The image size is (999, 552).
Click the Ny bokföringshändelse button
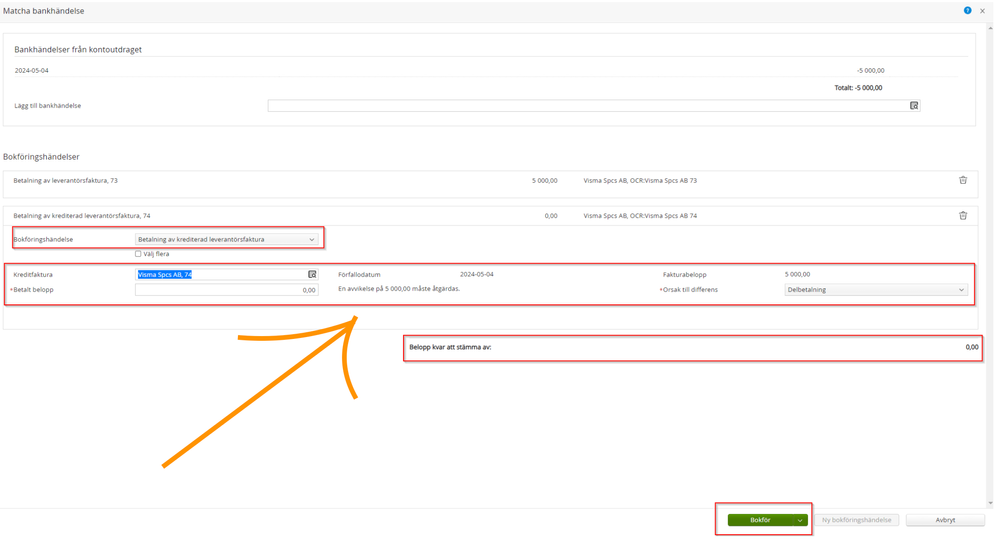click(856, 520)
